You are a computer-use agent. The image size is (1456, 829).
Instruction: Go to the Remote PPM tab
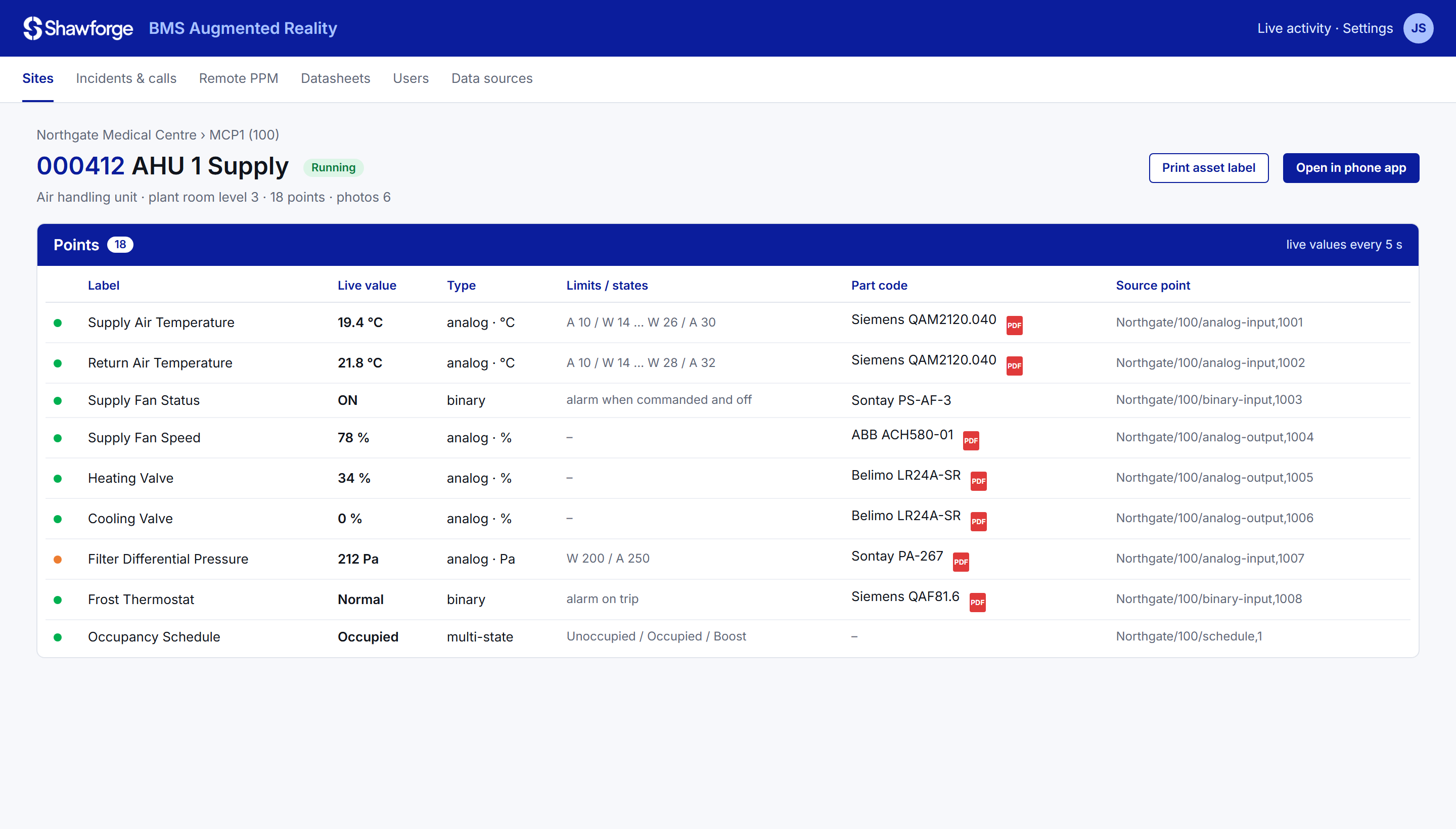tap(239, 78)
